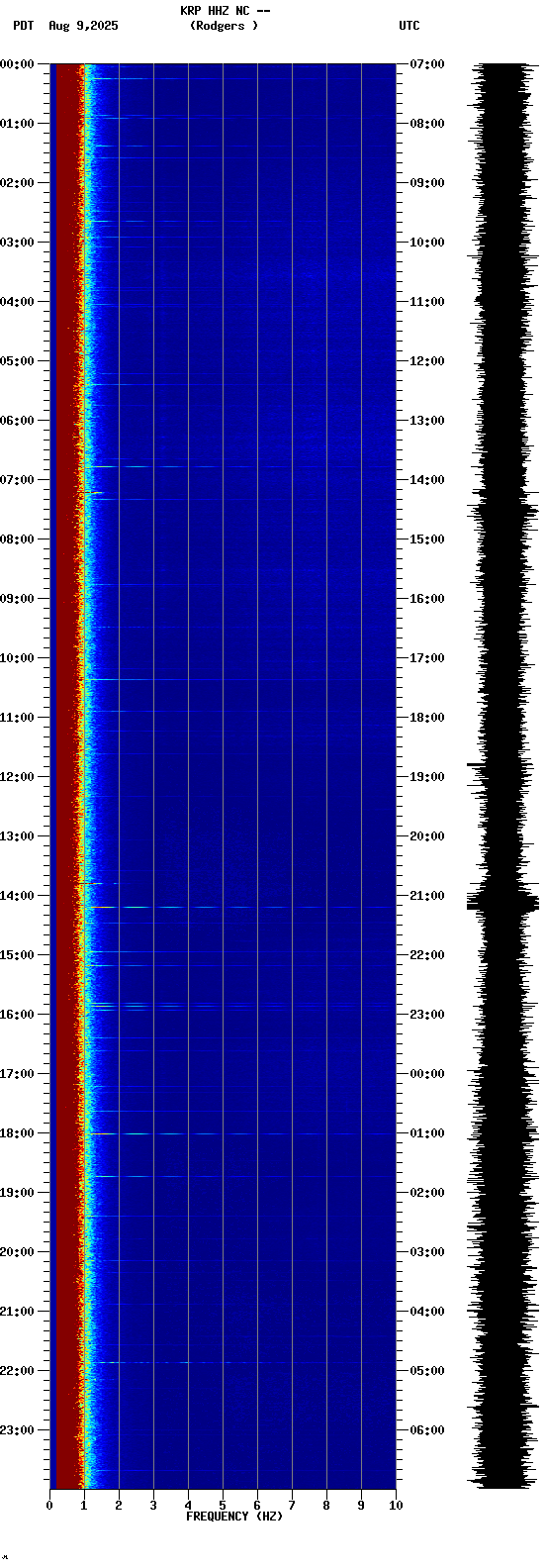Click frequency axis tick label '7'
546x1568 pixels.
point(292,1506)
